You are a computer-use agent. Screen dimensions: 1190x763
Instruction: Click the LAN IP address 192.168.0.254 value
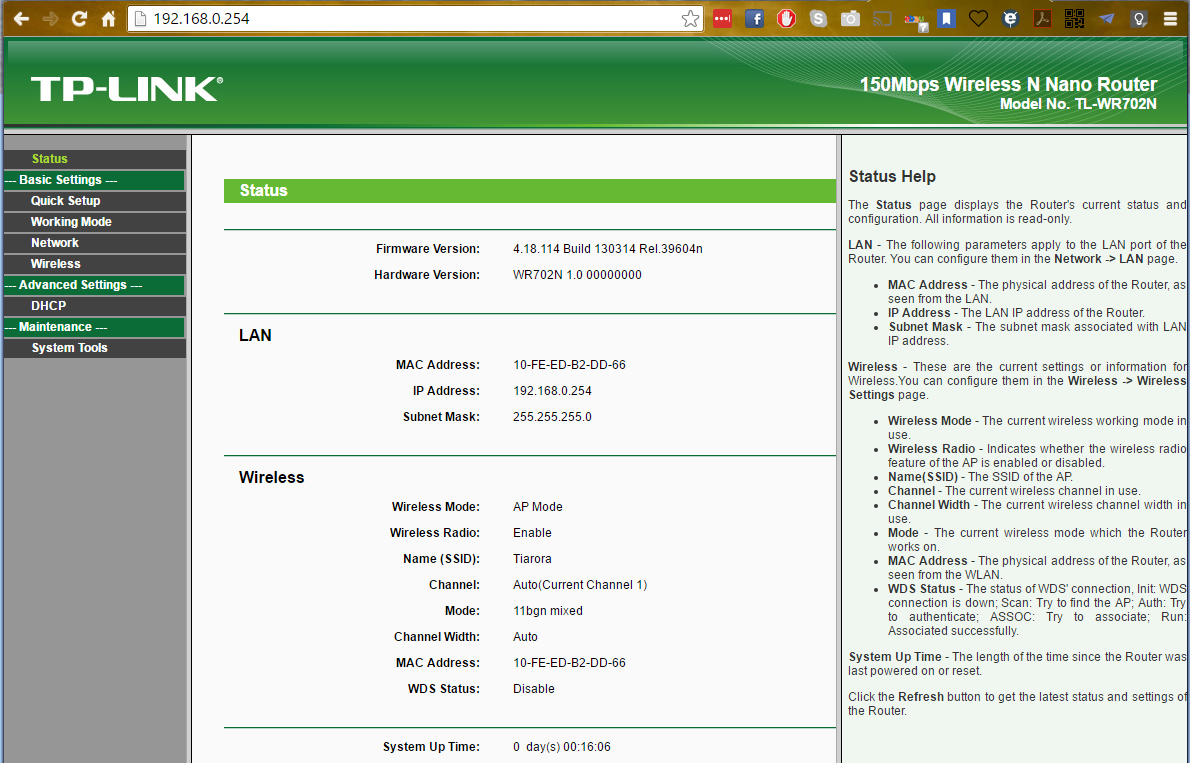(x=552, y=391)
